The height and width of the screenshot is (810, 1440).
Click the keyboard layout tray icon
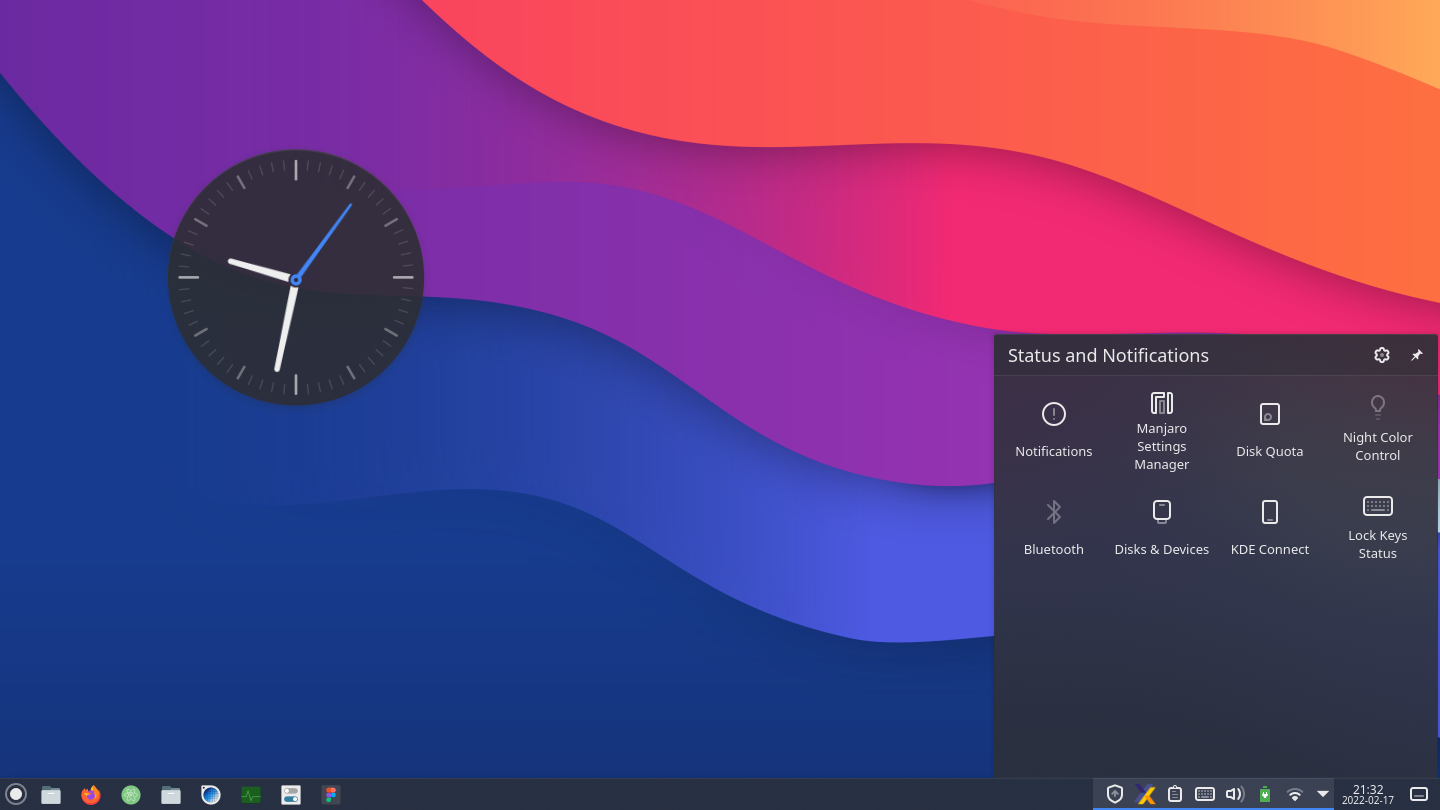1205,794
